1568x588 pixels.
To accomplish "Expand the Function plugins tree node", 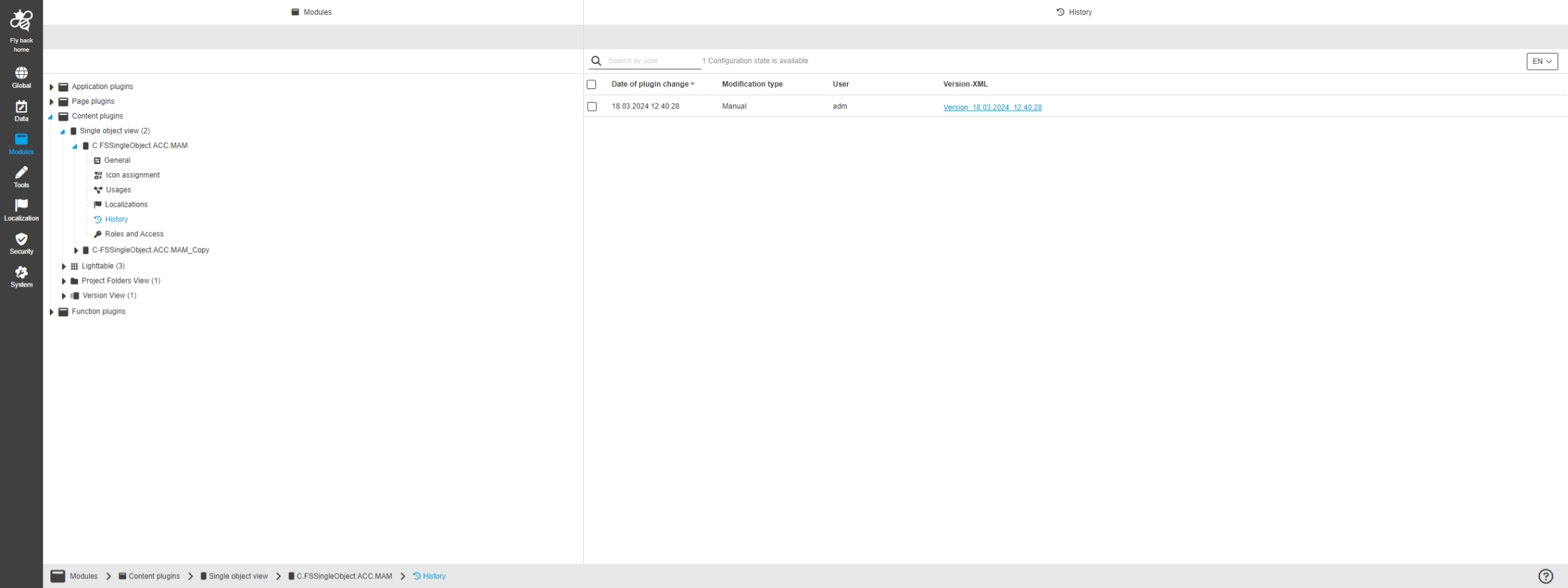I will [52, 312].
